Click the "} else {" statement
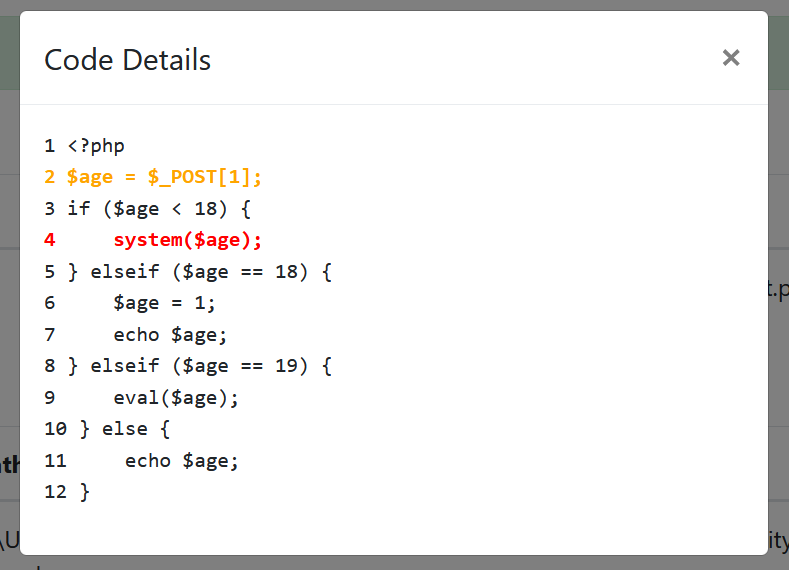Image resolution: width=789 pixels, height=570 pixels. [125, 429]
